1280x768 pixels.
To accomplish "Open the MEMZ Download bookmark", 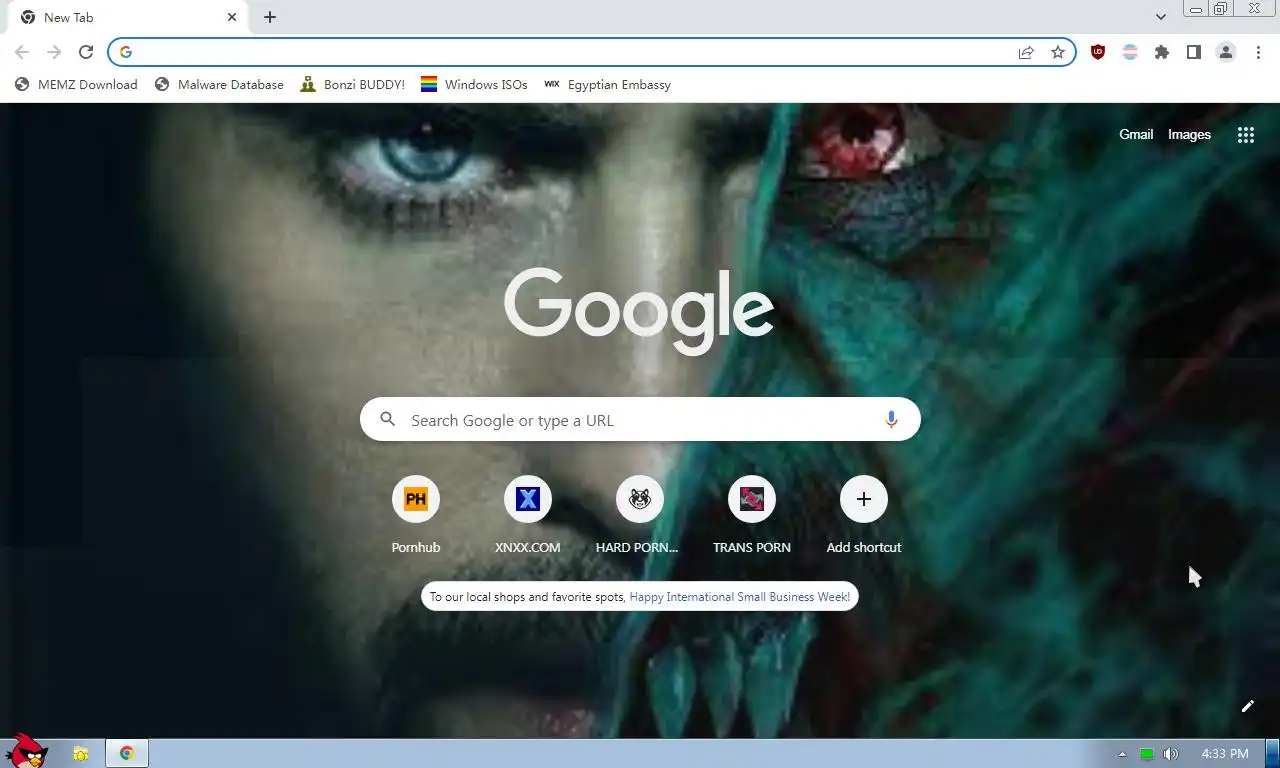I will point(76,85).
